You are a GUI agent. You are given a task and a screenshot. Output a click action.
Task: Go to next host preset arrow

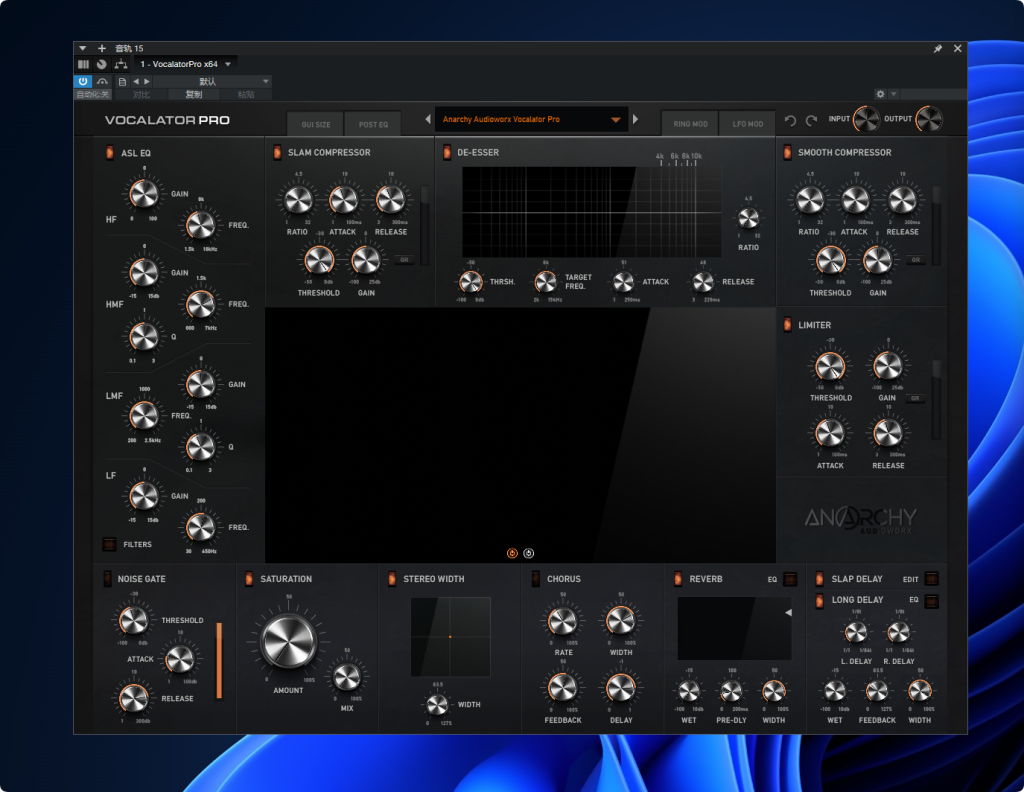coord(147,82)
